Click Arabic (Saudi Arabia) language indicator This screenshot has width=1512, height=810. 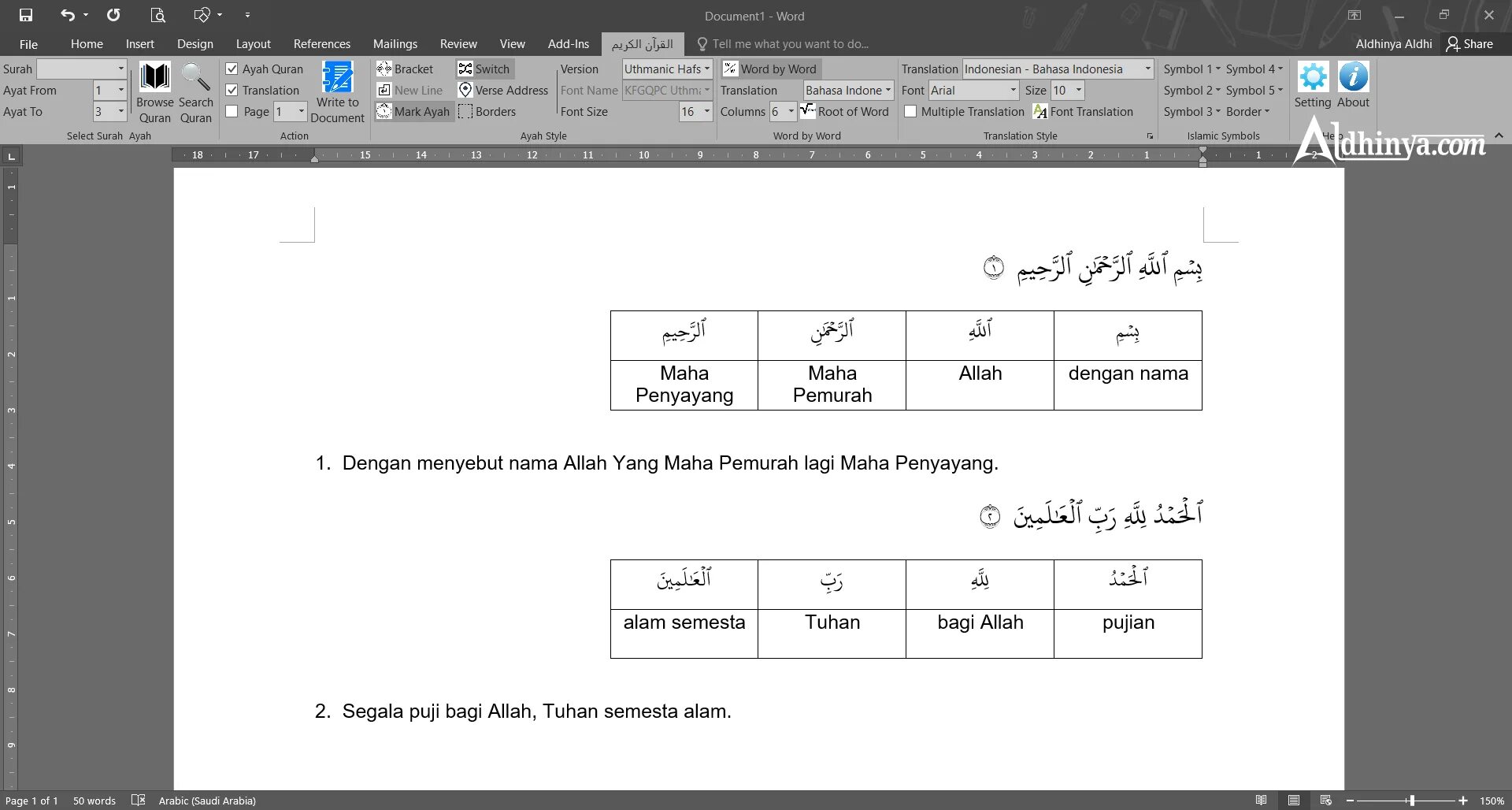[207, 801]
